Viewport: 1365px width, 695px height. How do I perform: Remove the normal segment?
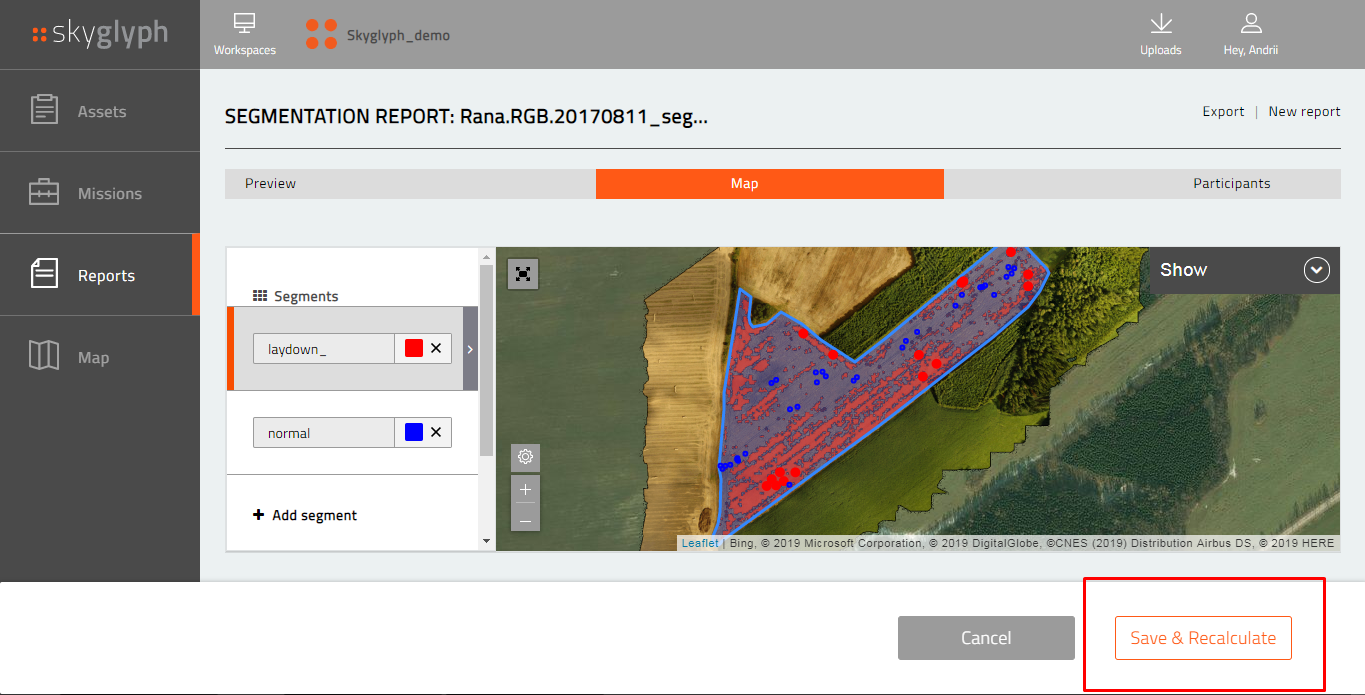pyautogui.click(x=436, y=432)
